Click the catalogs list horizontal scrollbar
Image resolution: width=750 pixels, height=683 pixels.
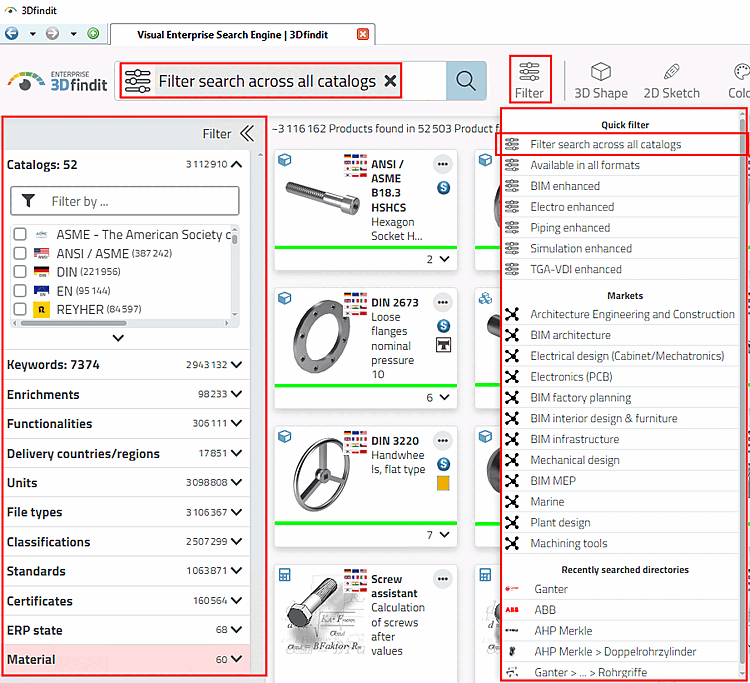(74, 323)
